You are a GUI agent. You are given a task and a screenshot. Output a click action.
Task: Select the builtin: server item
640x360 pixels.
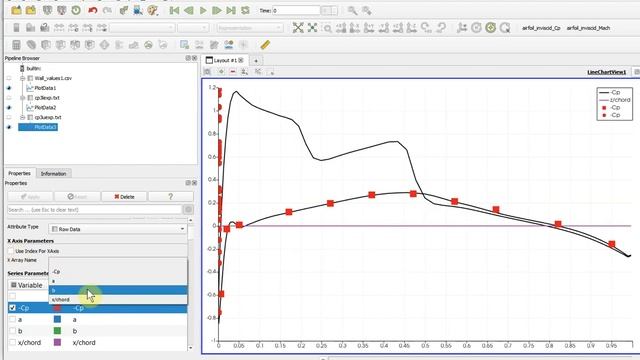point(33,69)
